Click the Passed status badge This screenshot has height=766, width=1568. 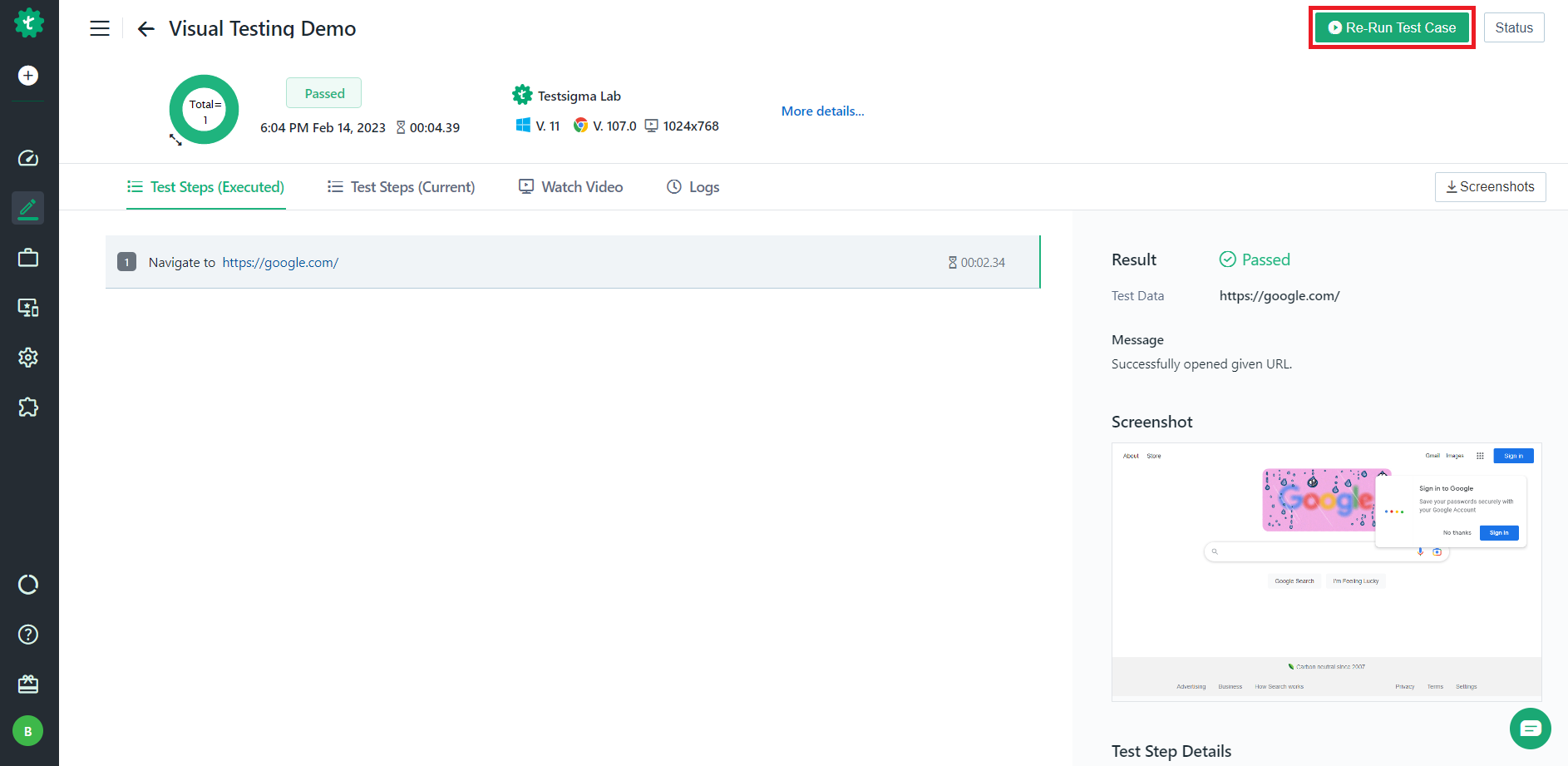324,93
